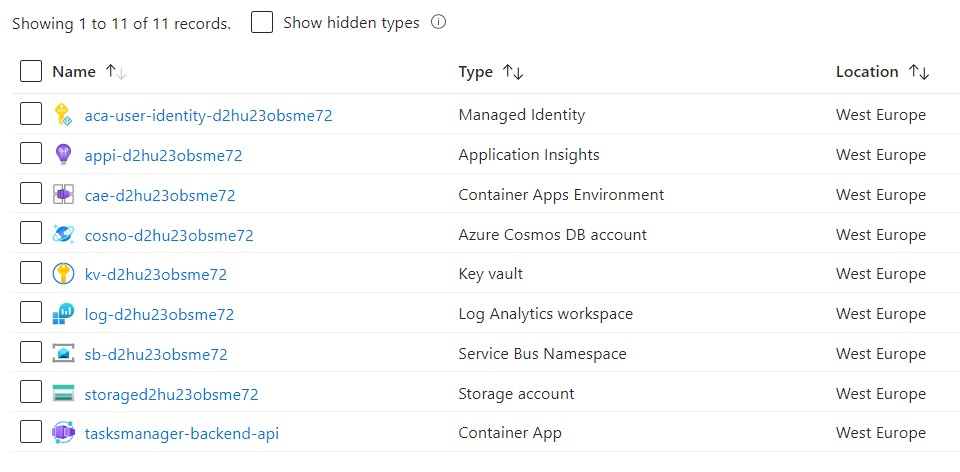
Task: Click the Application Insights lightbulb icon
Action: pyautogui.click(x=64, y=155)
